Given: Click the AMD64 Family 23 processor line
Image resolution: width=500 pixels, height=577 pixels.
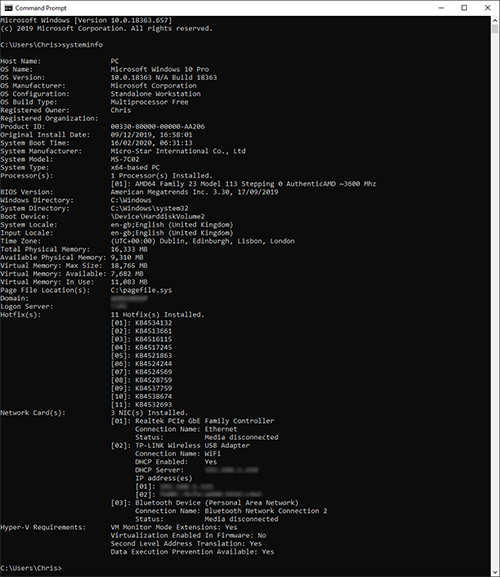Looking at the screenshot, I should tap(243, 184).
